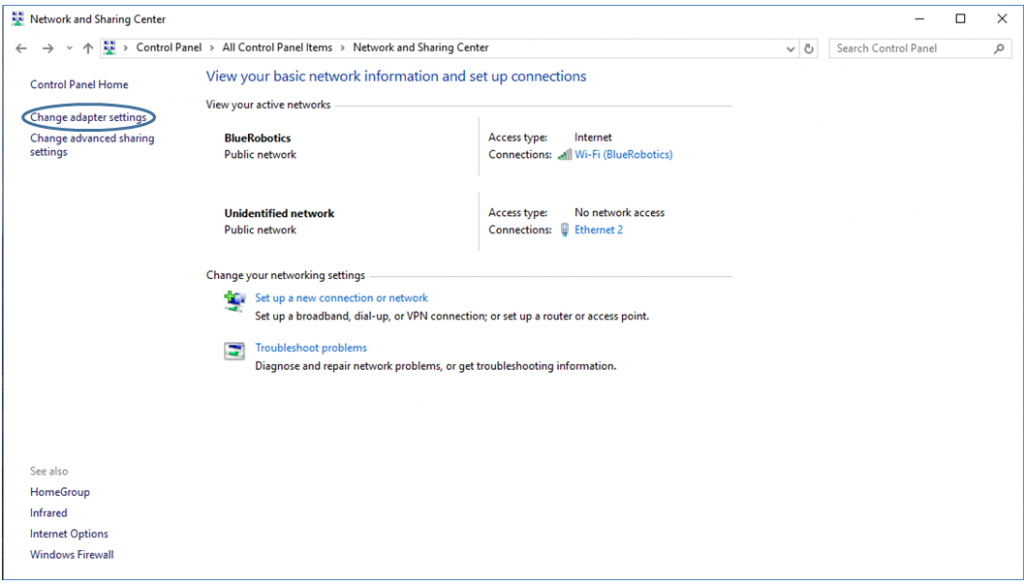This screenshot has height=585, width=1024.
Task: Open Change adapter settings
Action: point(88,117)
